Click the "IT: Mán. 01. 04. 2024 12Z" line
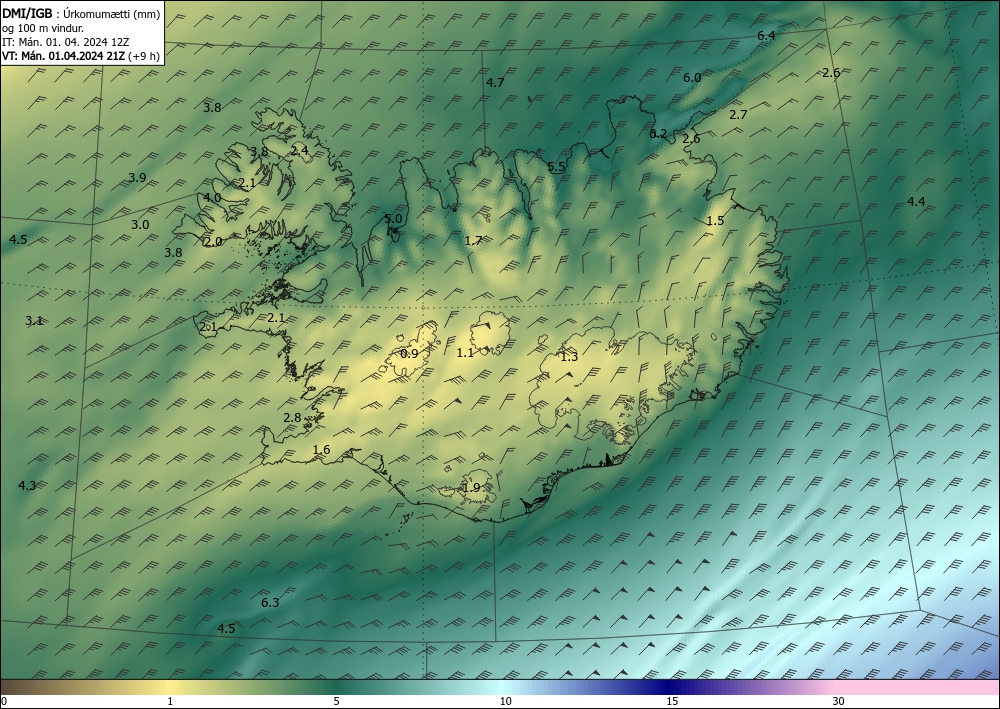Screen dimensions: 1000x709 [66, 43]
